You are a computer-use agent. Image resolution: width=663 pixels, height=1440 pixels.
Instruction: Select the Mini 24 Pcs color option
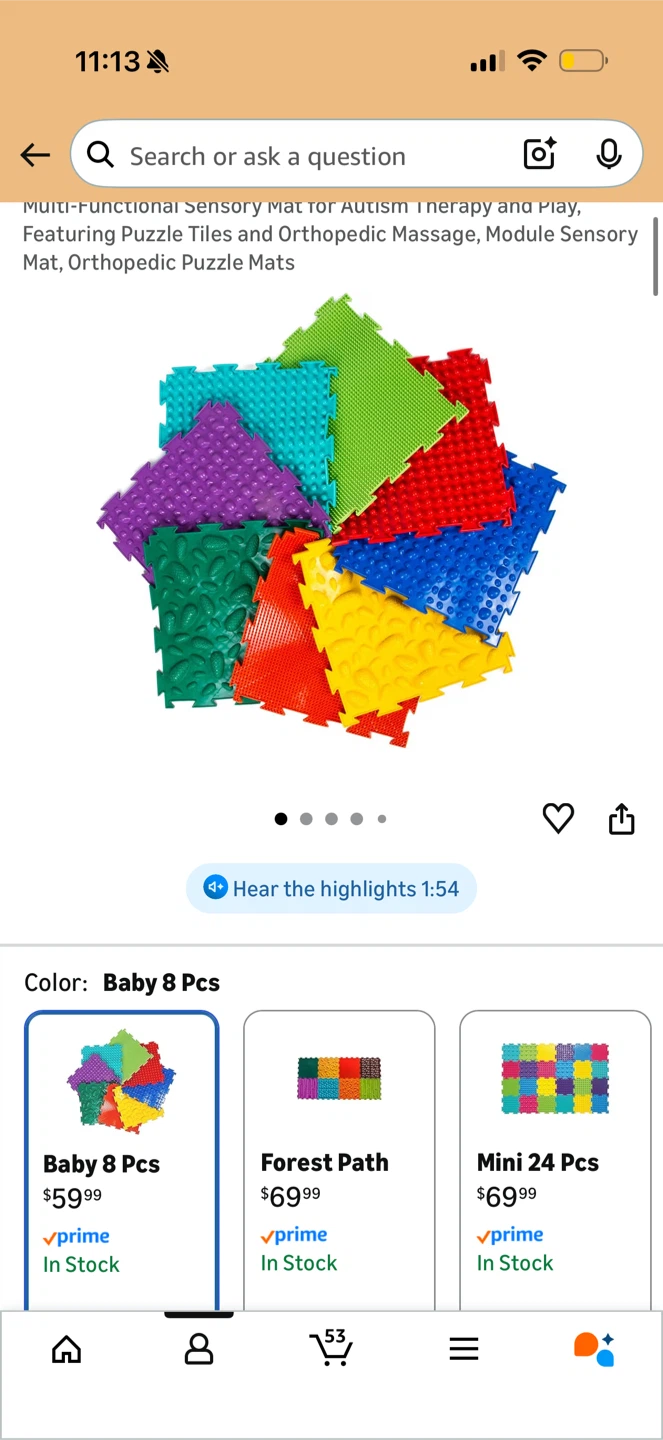click(x=555, y=1160)
